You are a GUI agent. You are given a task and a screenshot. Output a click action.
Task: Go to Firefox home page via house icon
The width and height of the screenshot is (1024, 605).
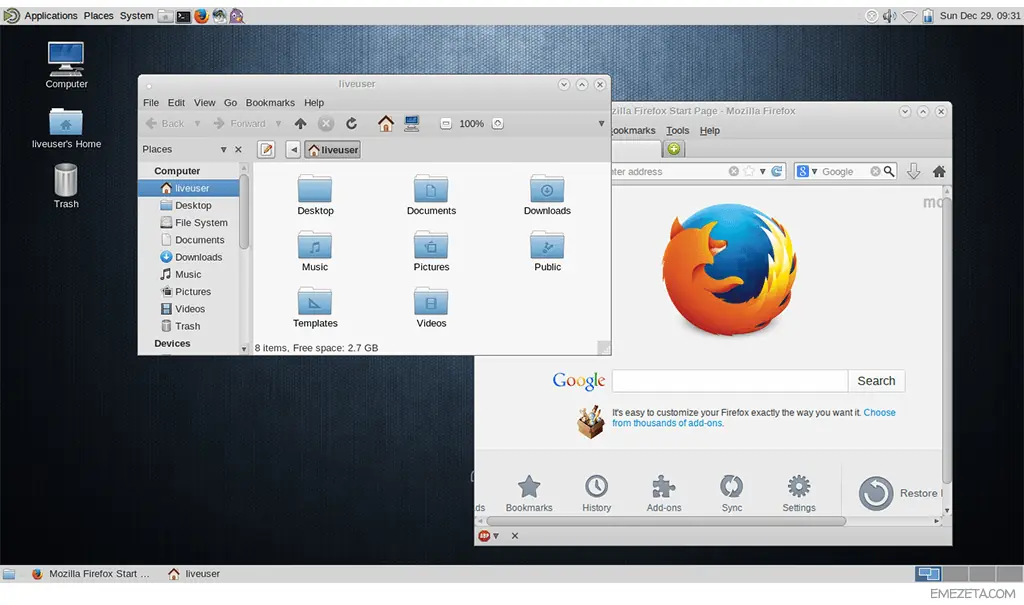pyautogui.click(x=939, y=171)
